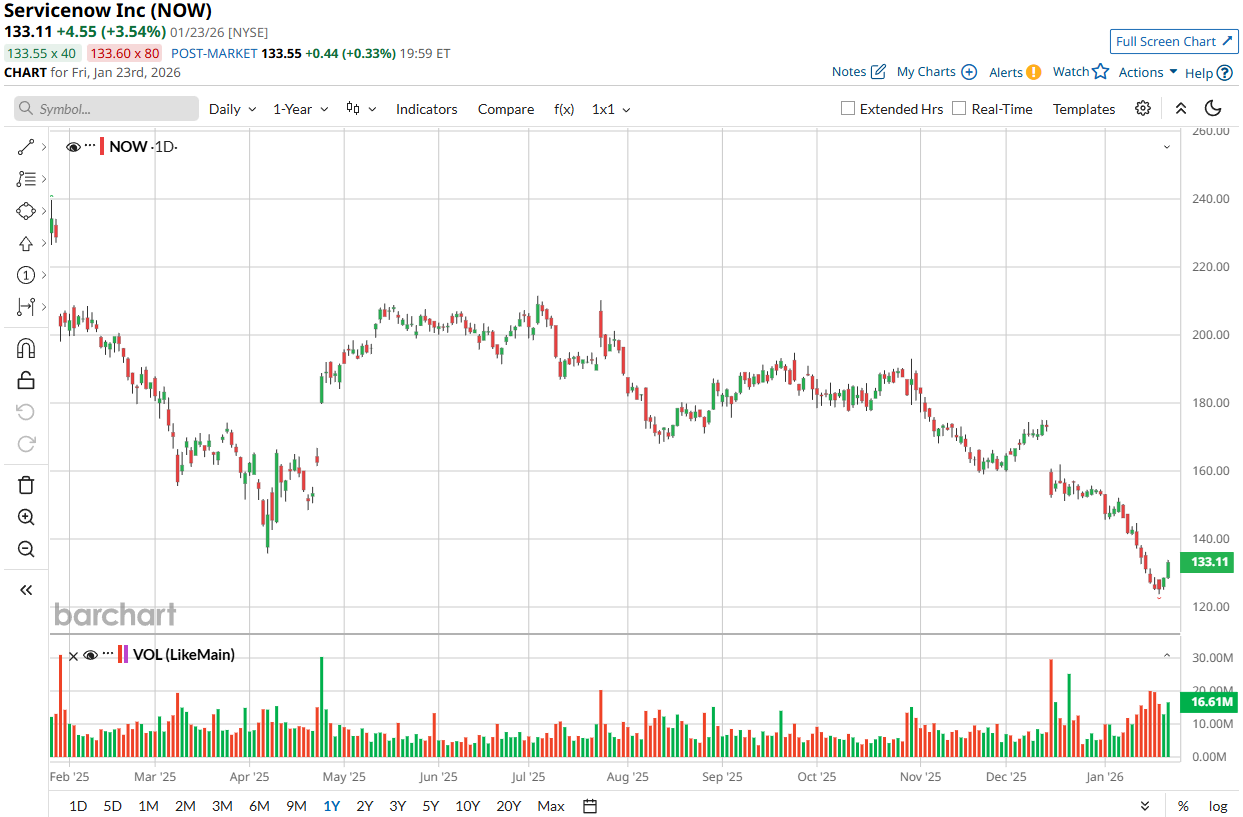The width and height of the screenshot is (1243, 817).
Task: Open the f(x) expressions button
Action: click(564, 109)
